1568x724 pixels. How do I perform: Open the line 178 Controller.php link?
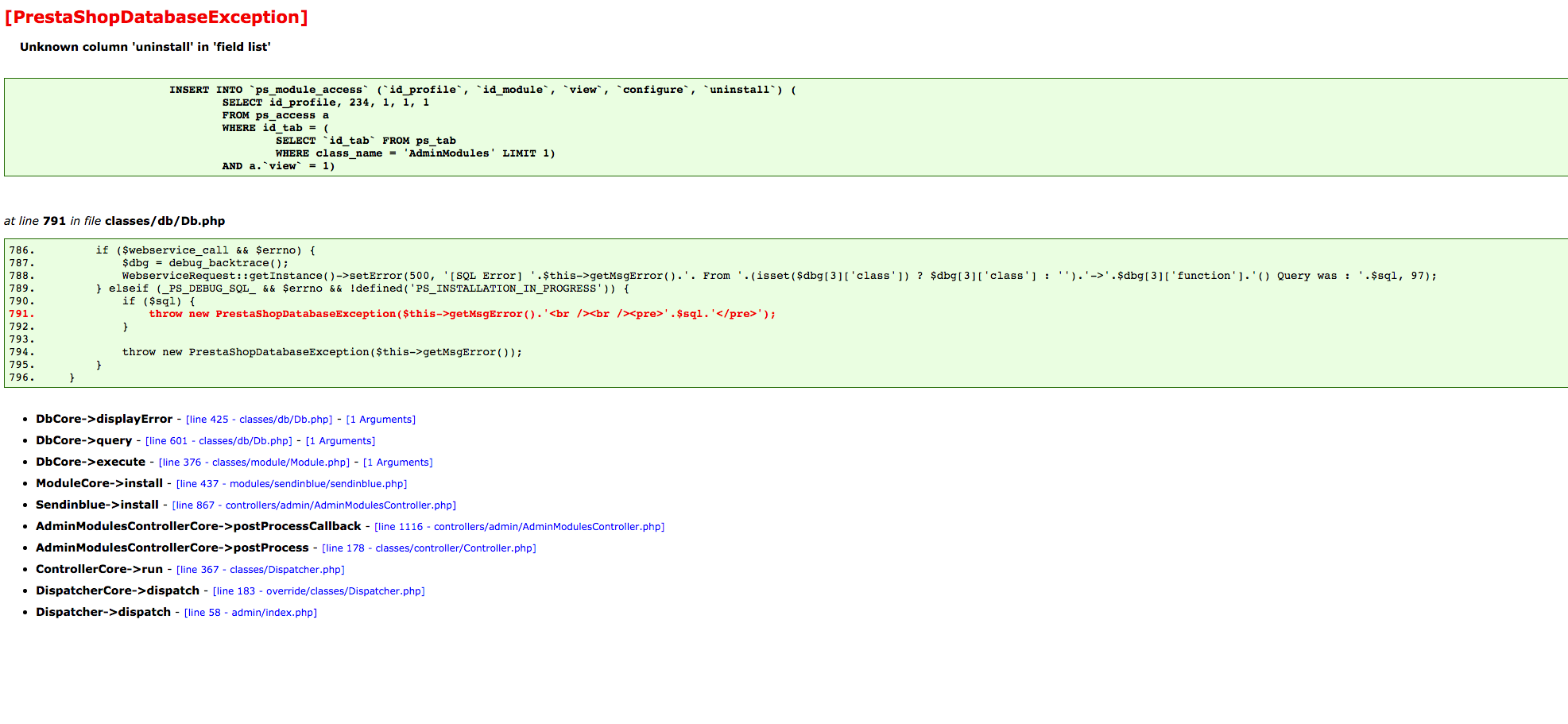429,548
